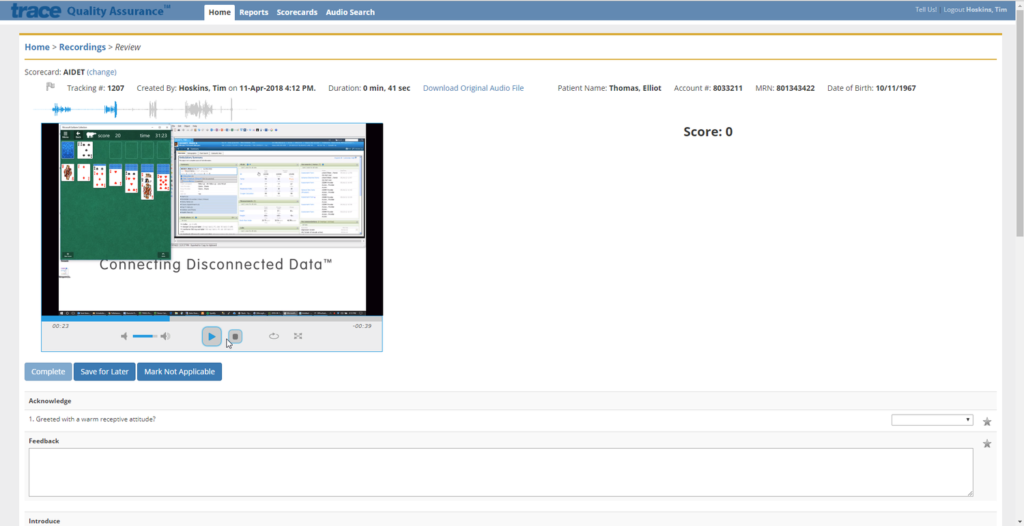The height and width of the screenshot is (526, 1024).
Task: Click patient name Thomas, Elliot
Action: [635, 88]
